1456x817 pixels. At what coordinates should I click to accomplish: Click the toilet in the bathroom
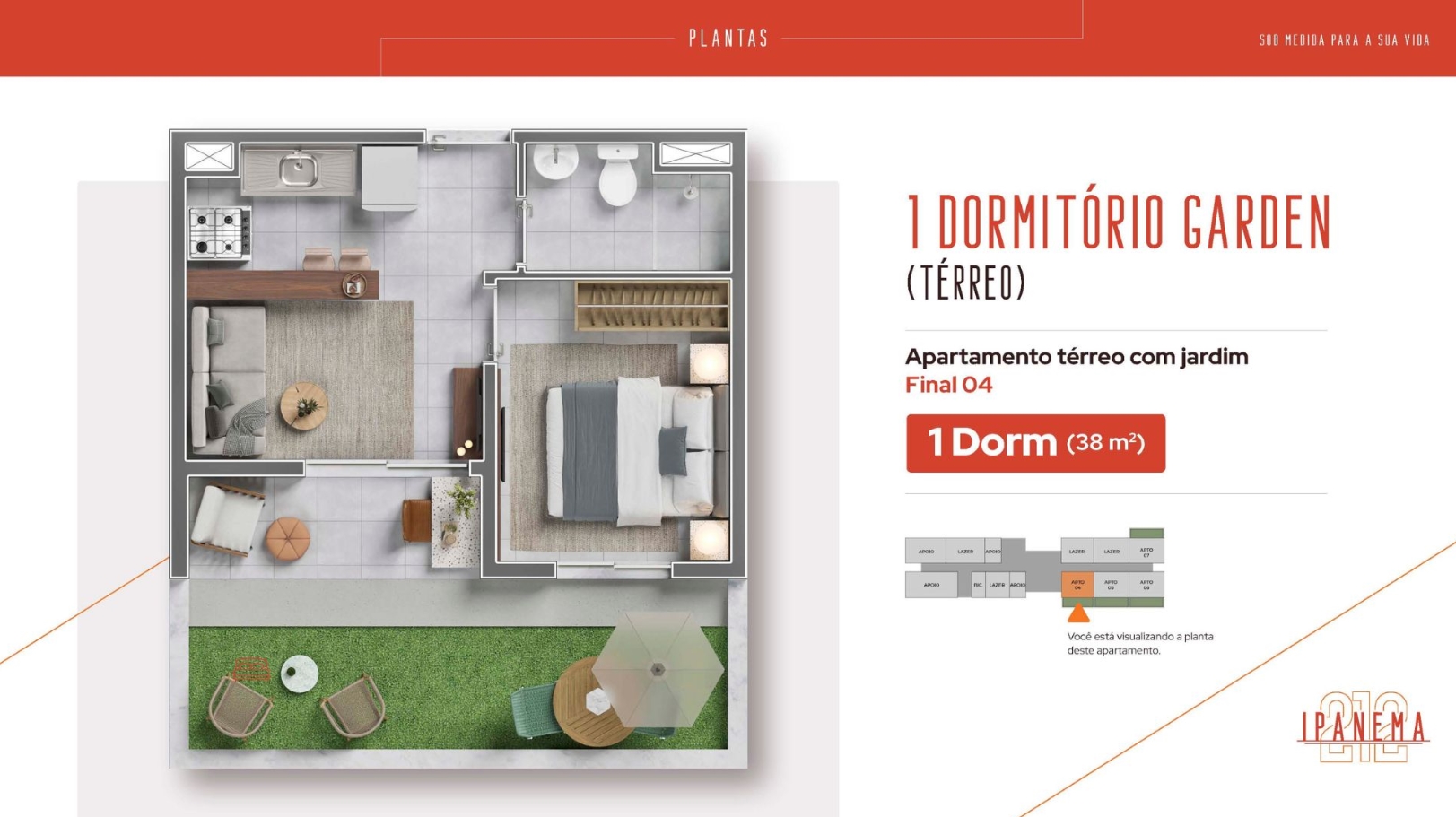[x=618, y=175]
